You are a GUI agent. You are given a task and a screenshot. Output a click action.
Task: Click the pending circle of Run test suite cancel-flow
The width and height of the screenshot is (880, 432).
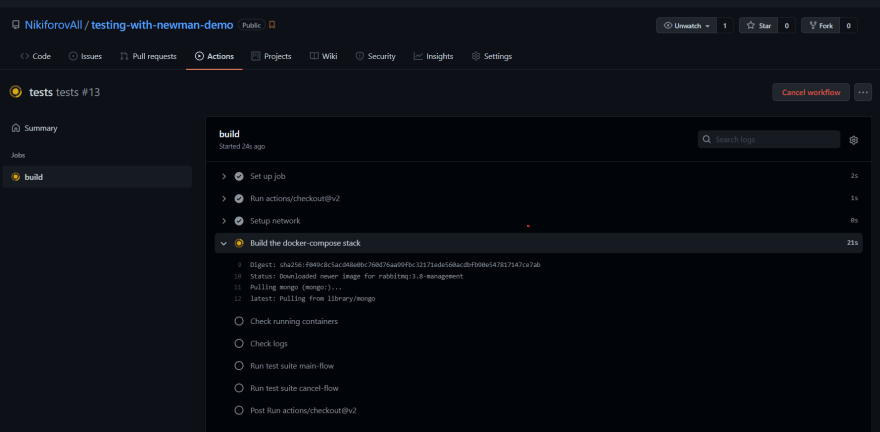(239, 388)
